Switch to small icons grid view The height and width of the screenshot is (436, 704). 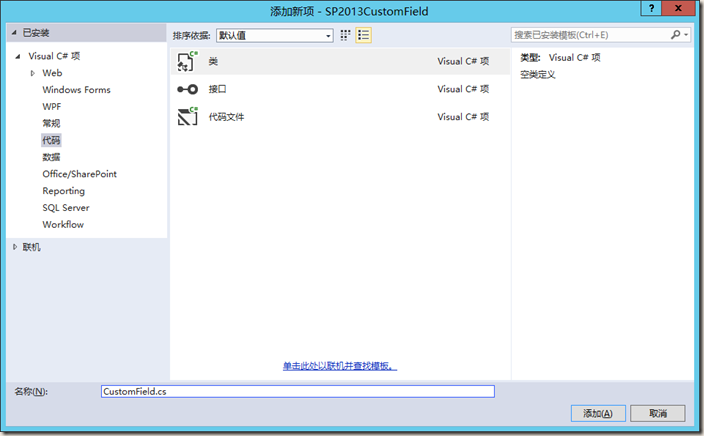[346, 35]
